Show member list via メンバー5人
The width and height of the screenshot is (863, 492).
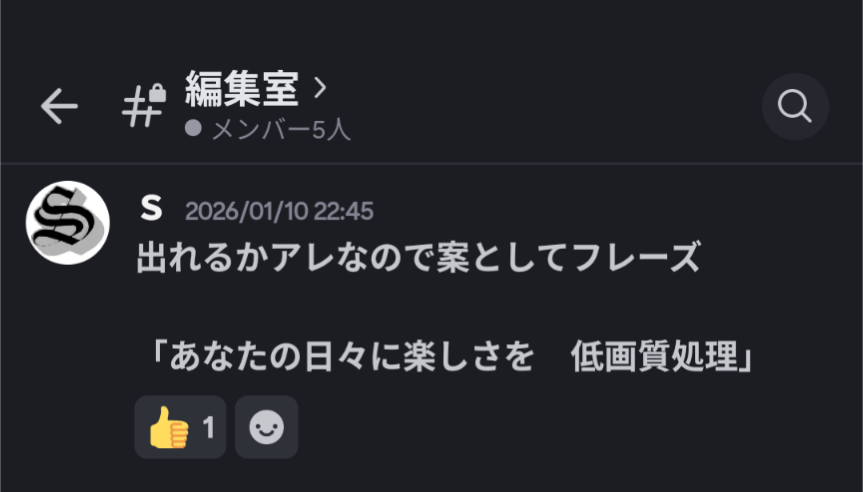pyautogui.click(x=281, y=130)
